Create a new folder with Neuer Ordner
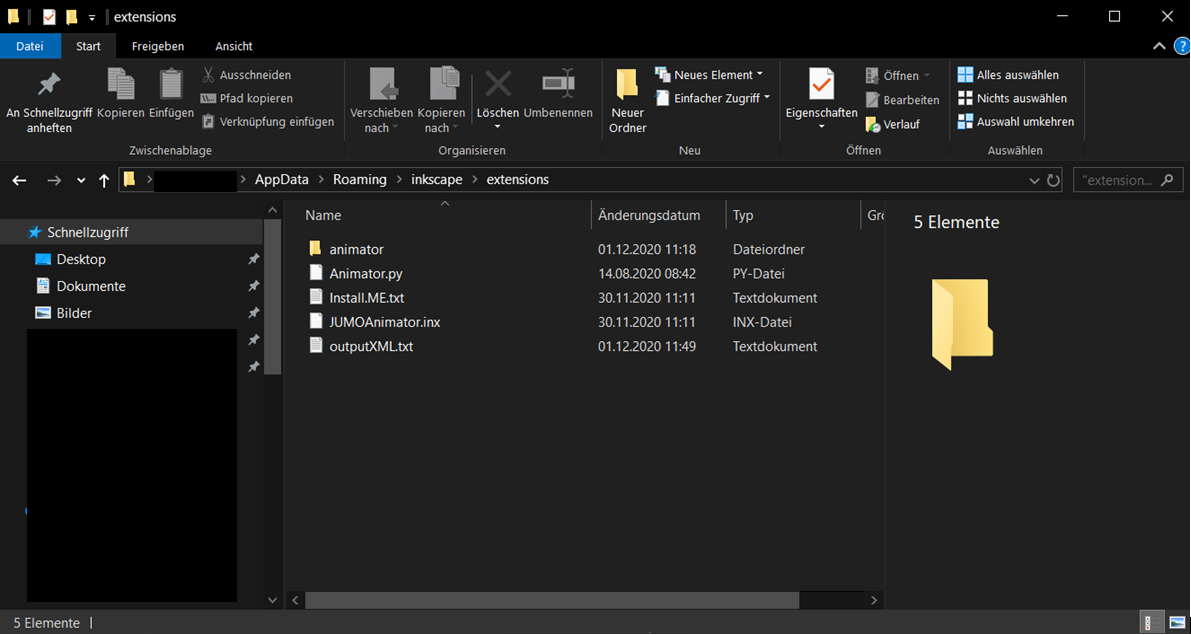The width and height of the screenshot is (1191, 635). click(627, 100)
